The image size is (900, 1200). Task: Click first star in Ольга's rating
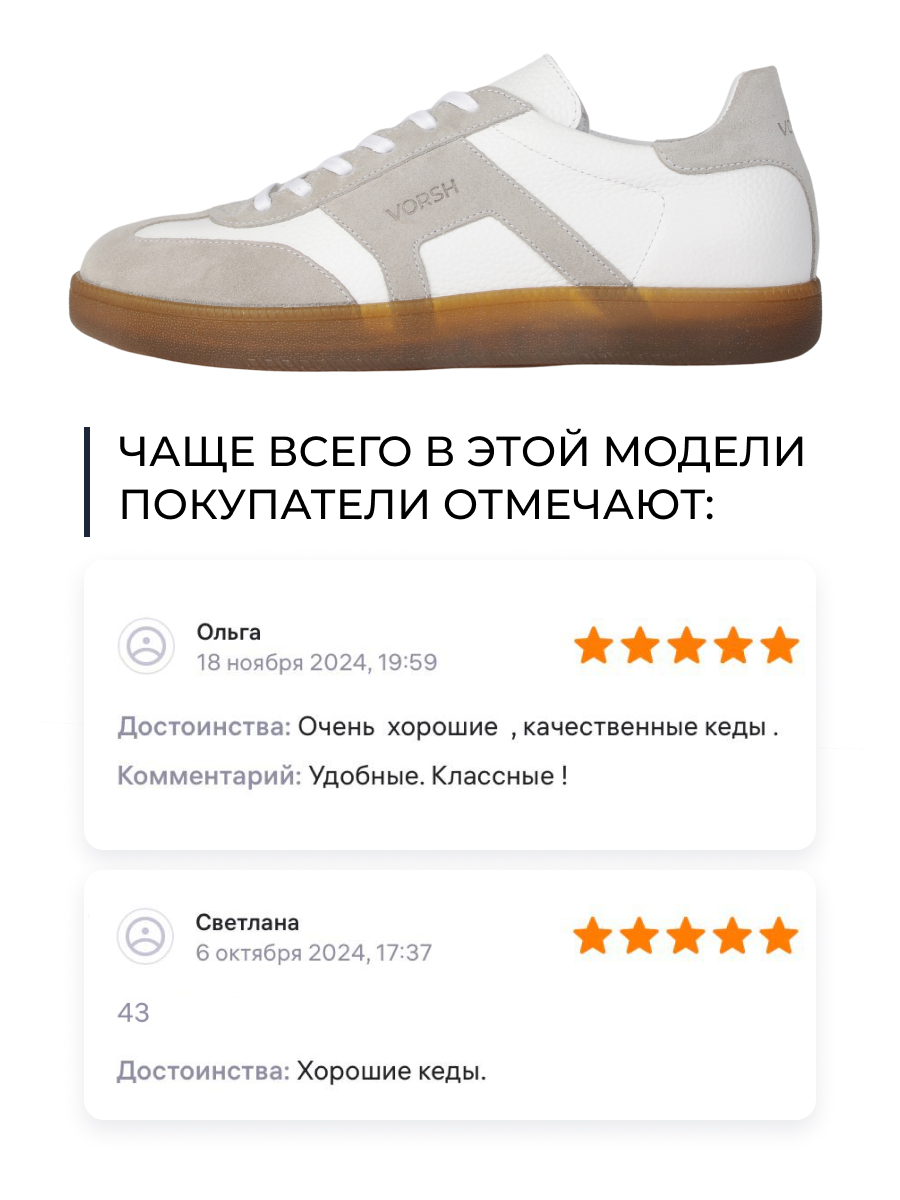click(593, 646)
